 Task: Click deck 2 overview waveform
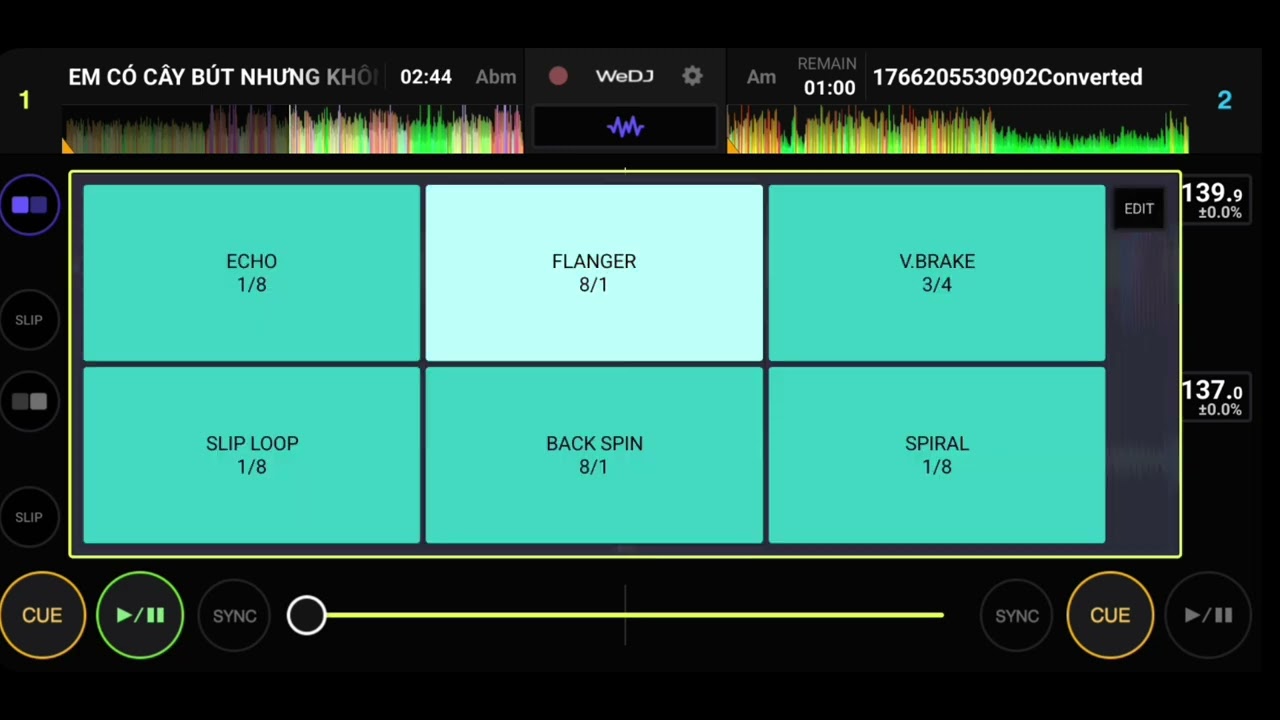tap(958, 129)
